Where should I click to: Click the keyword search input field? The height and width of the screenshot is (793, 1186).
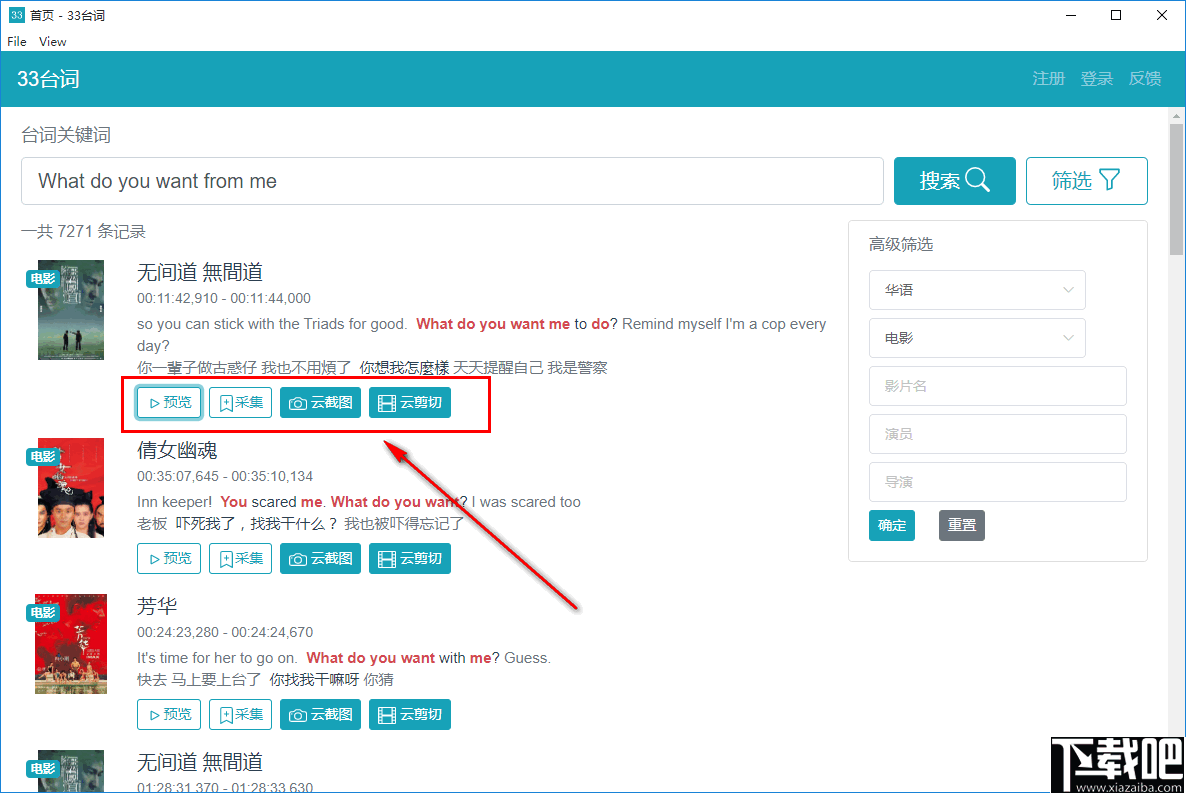coord(452,181)
